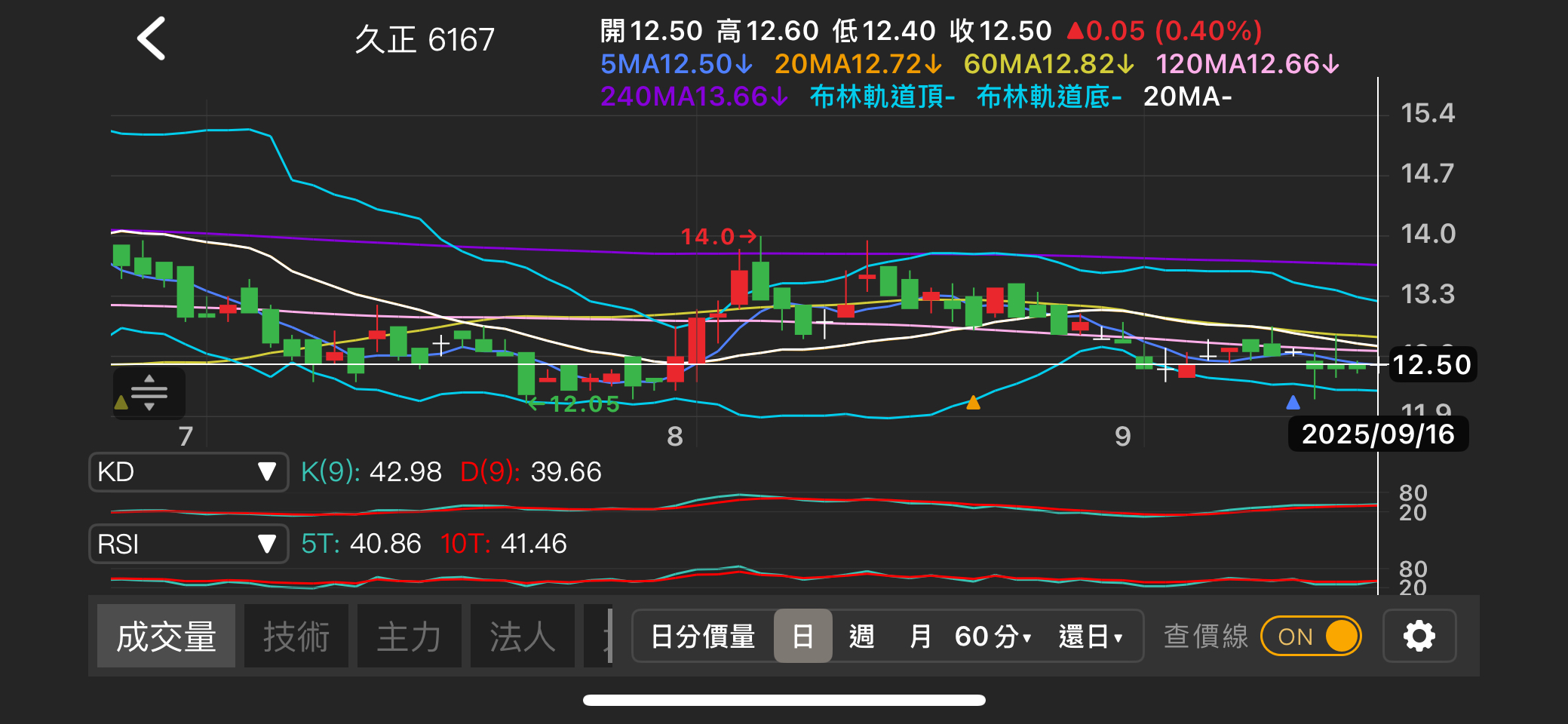Switch to the 法人 tab
The width and height of the screenshot is (1568, 724).
[x=522, y=636]
